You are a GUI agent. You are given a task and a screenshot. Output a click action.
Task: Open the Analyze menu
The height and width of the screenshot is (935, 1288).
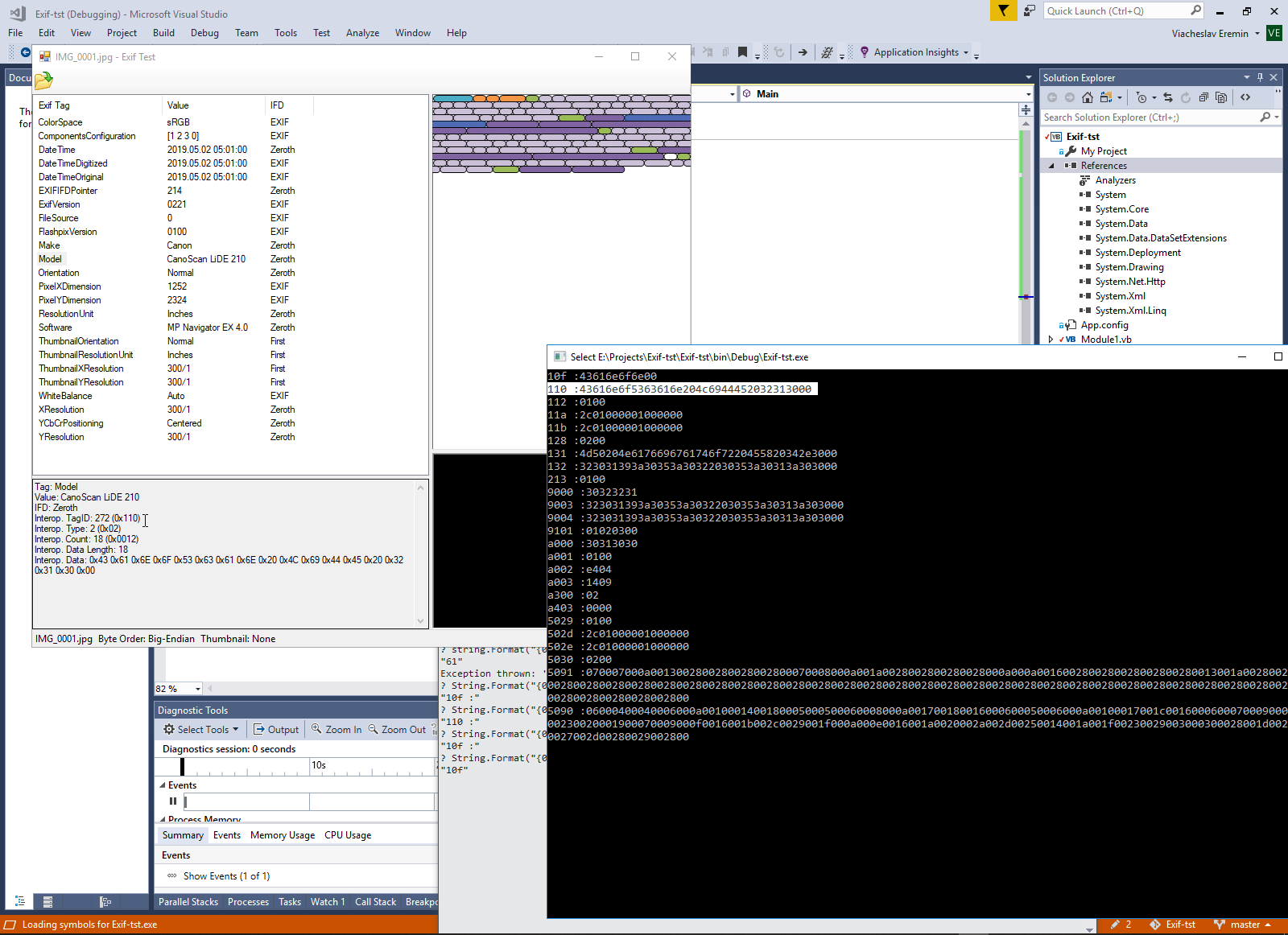click(362, 33)
